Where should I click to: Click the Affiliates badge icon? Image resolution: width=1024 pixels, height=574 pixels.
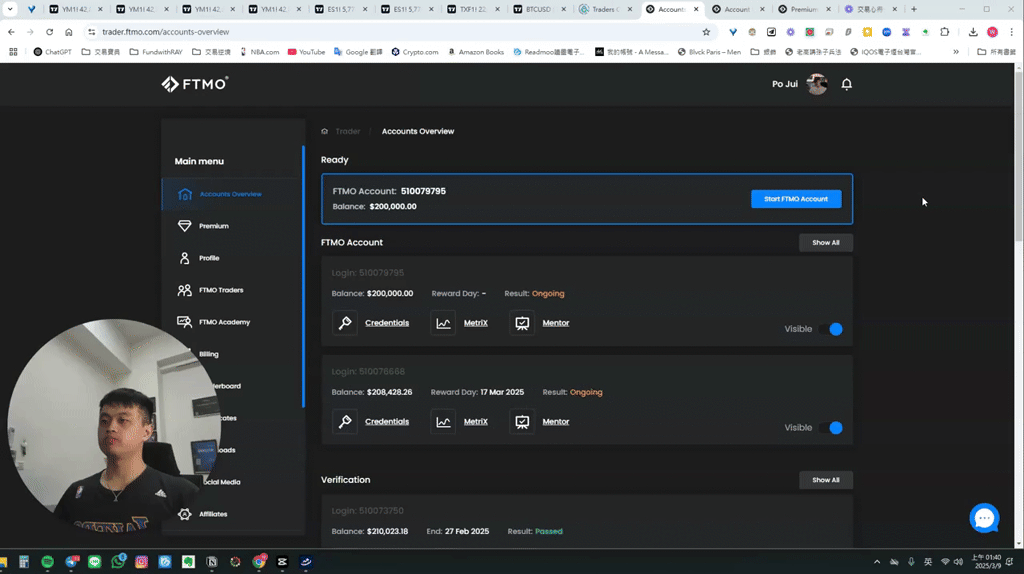click(x=184, y=514)
